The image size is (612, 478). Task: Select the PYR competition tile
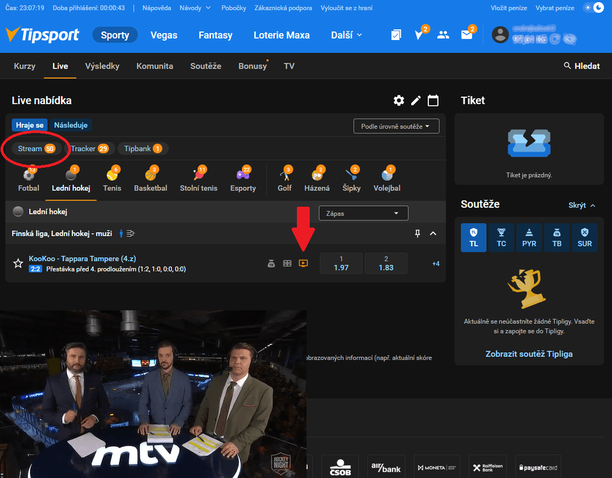click(529, 238)
